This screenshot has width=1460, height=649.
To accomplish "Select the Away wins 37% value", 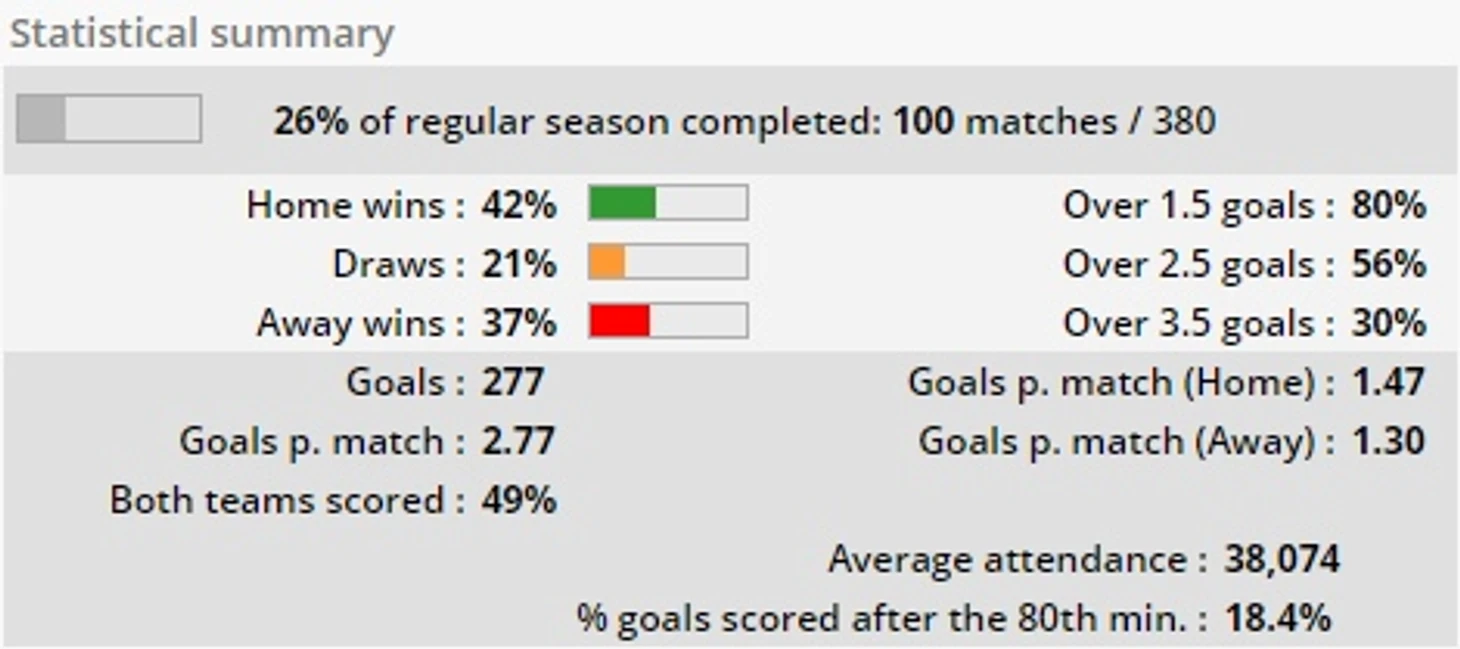I will 518,323.
